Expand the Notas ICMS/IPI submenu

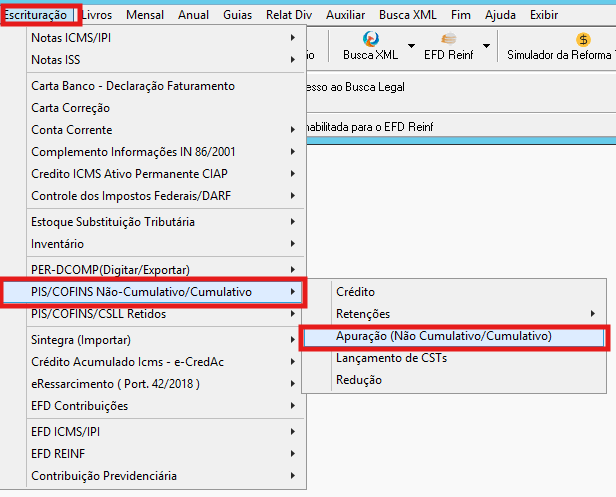[165, 38]
